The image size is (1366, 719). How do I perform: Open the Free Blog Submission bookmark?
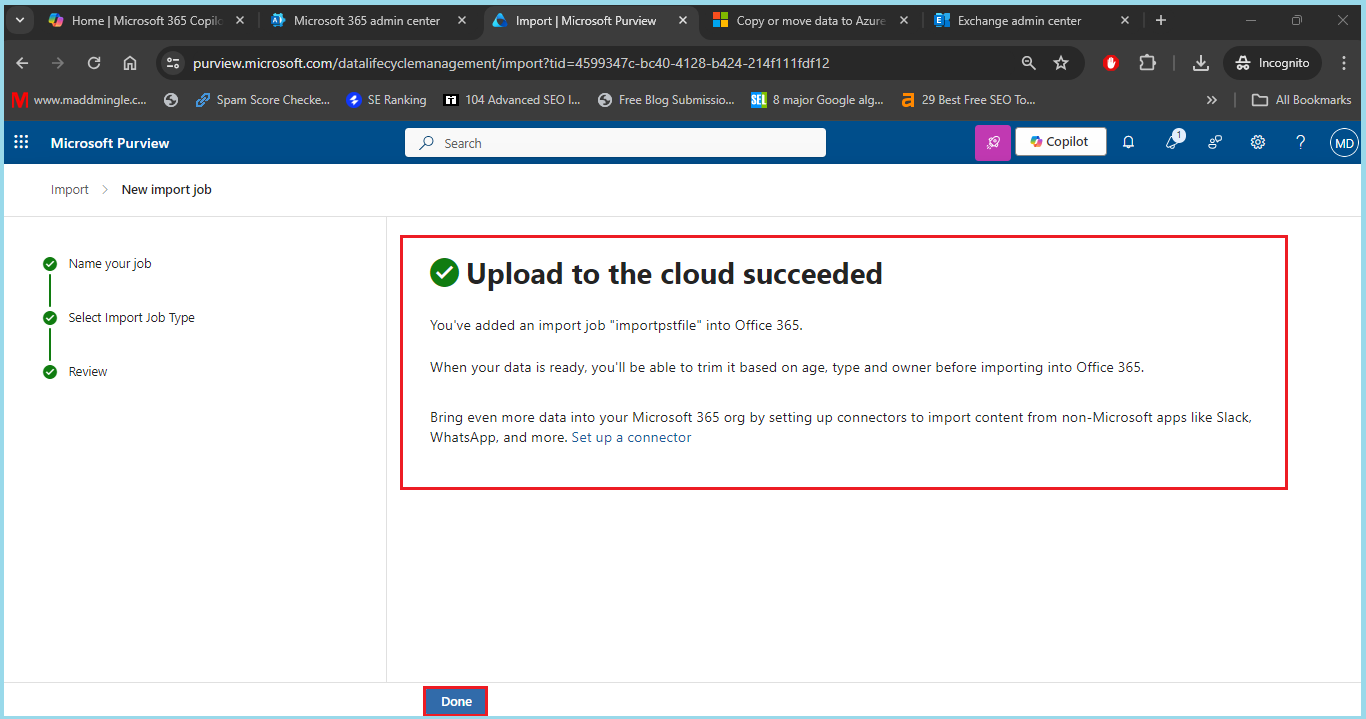point(666,100)
